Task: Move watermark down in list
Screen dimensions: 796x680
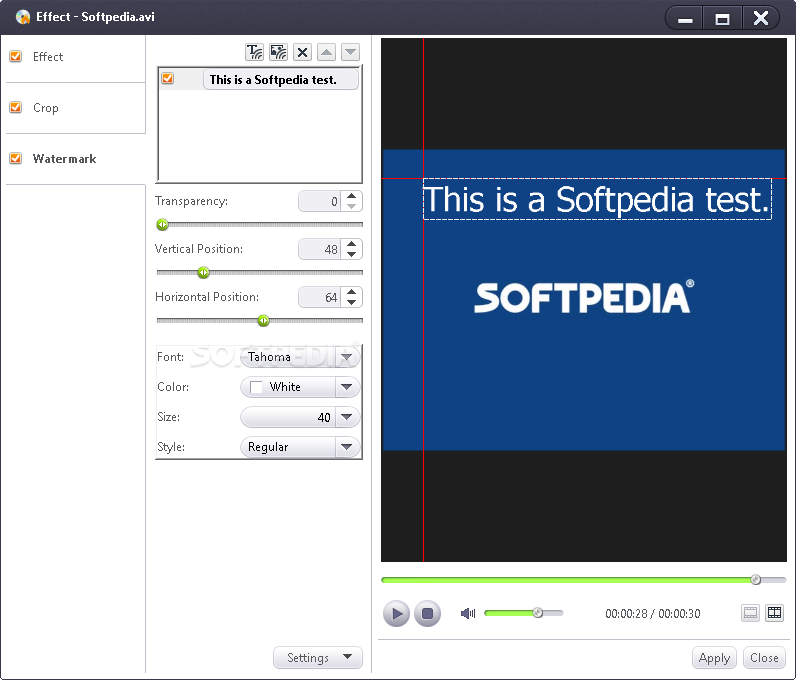Action: coord(350,52)
